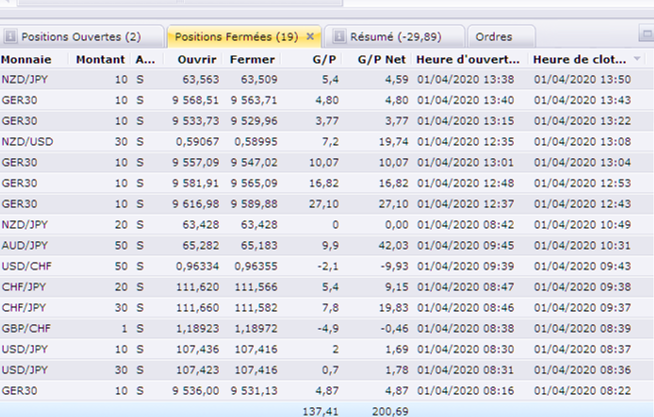This screenshot has width=654, height=417.
Task: Click the total G/P Net 200,69
Action: (x=390, y=412)
